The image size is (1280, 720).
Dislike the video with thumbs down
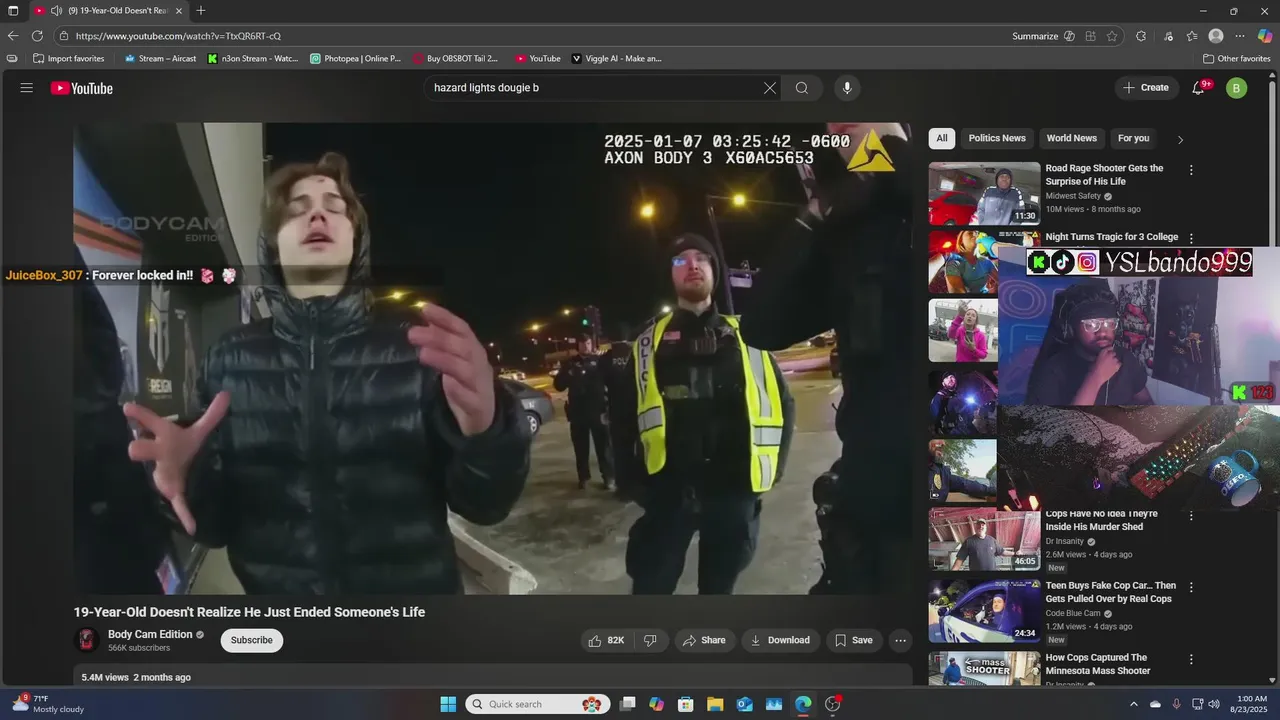650,640
